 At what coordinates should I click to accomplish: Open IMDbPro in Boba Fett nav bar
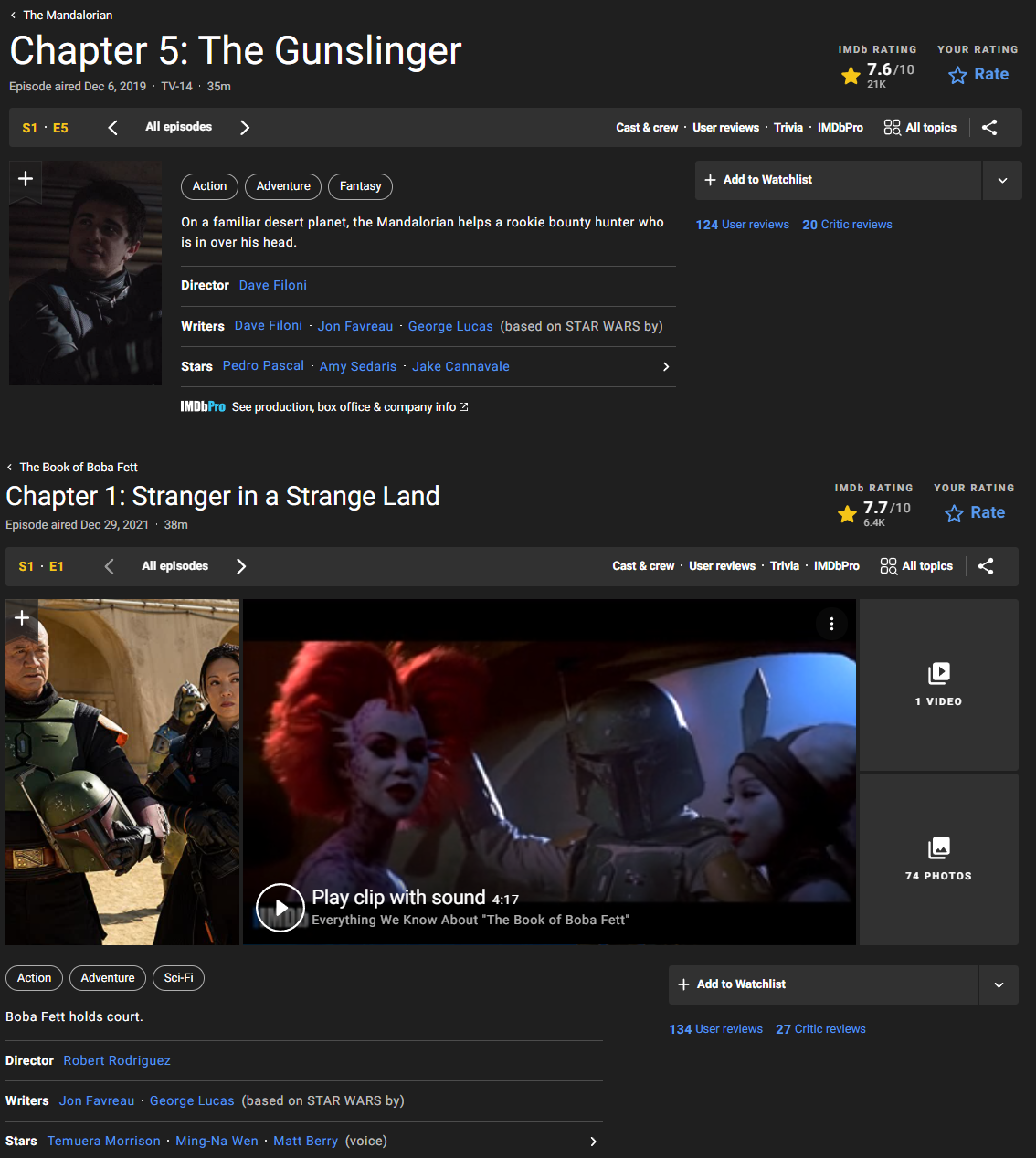click(x=837, y=566)
